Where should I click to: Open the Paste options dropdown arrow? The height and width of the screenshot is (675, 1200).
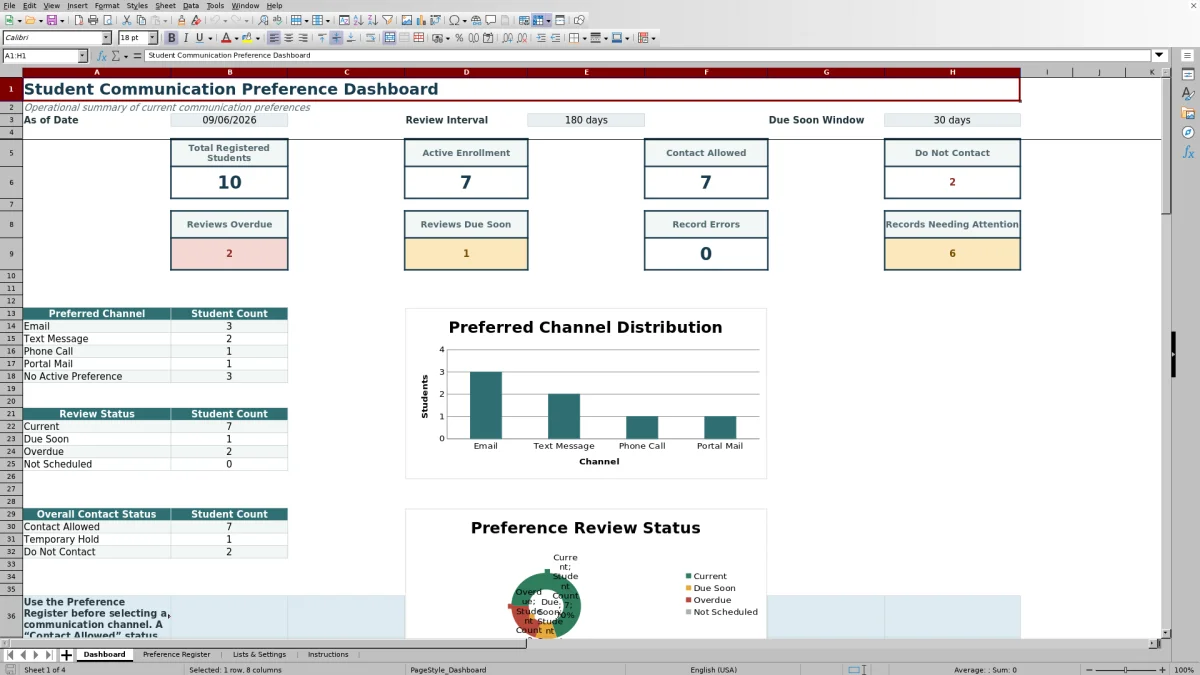165,20
